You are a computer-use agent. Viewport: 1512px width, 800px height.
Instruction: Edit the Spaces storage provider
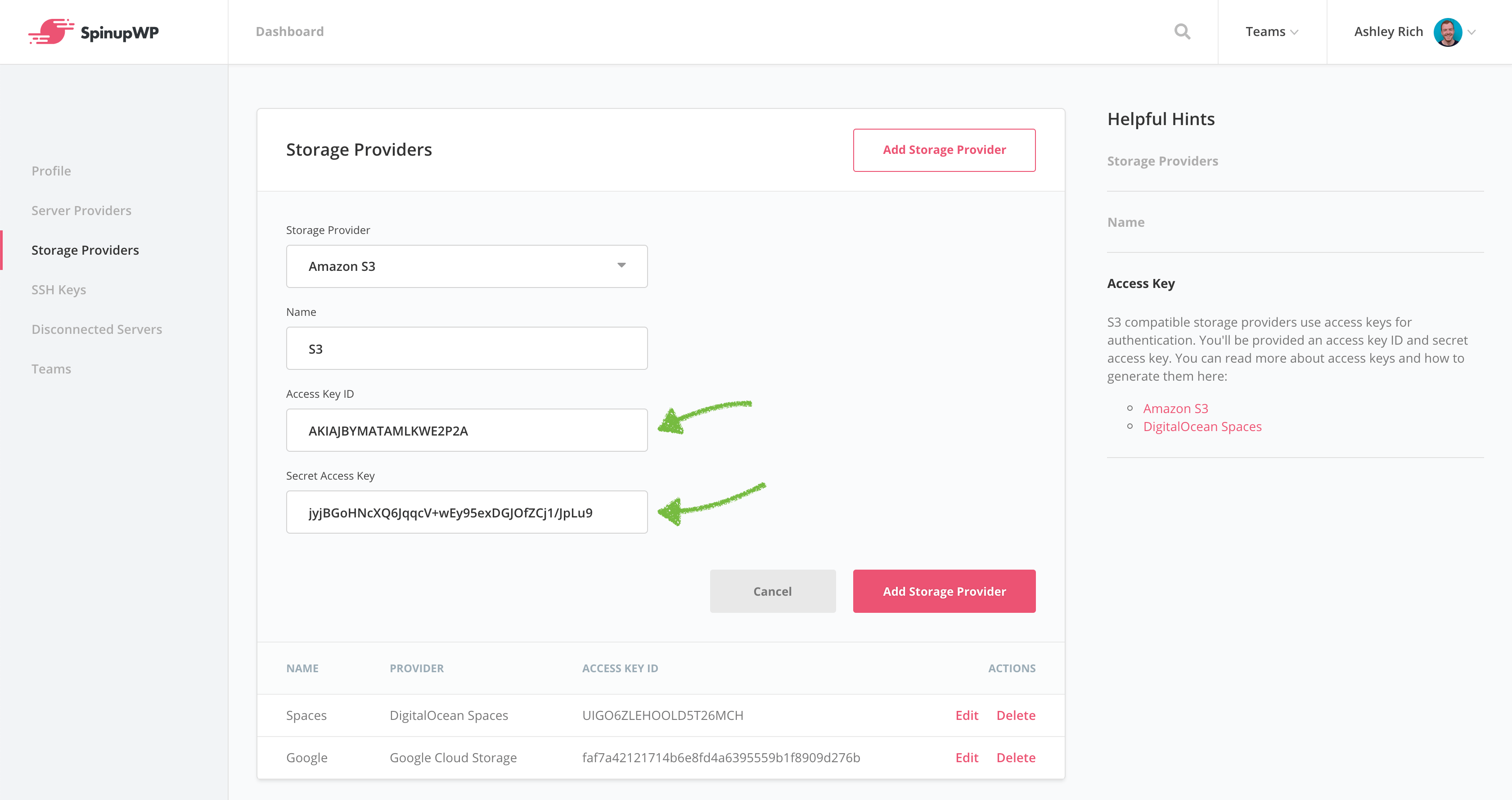[x=966, y=715]
